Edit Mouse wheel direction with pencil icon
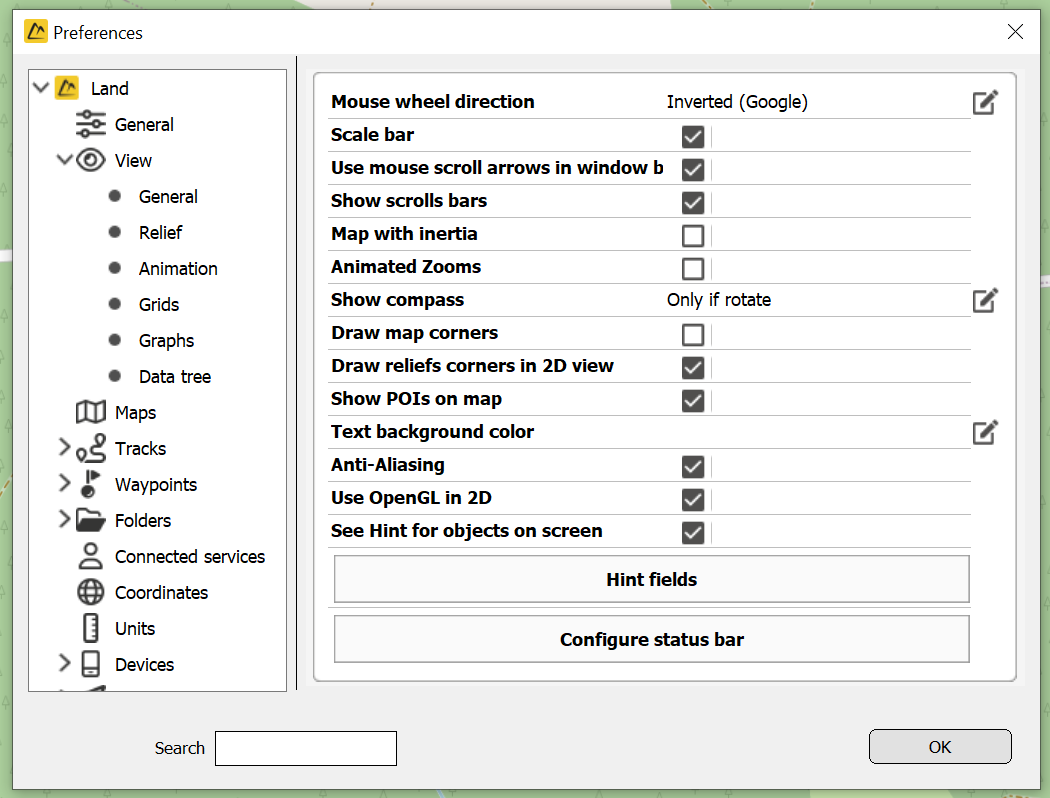 985,101
